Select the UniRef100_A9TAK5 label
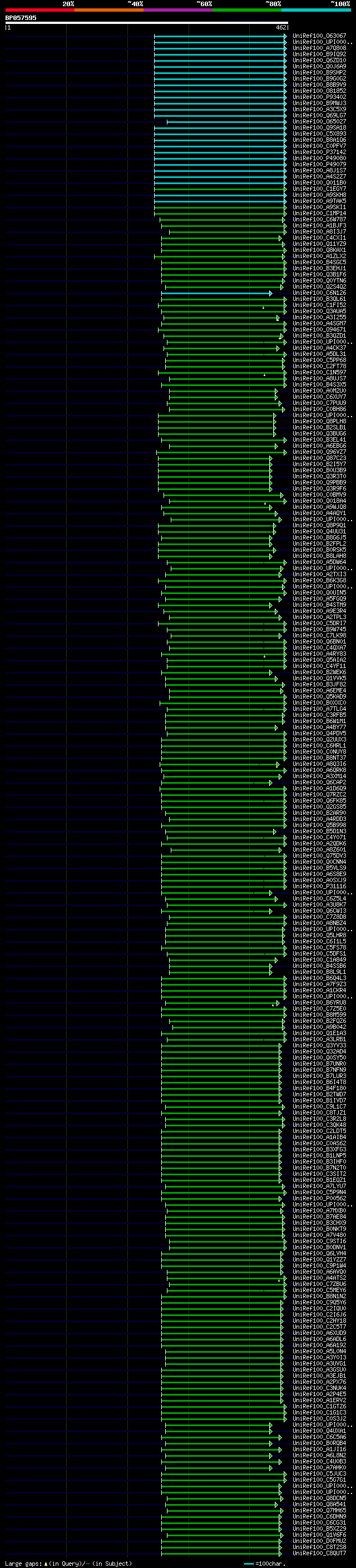The image size is (356, 1568). point(319,201)
